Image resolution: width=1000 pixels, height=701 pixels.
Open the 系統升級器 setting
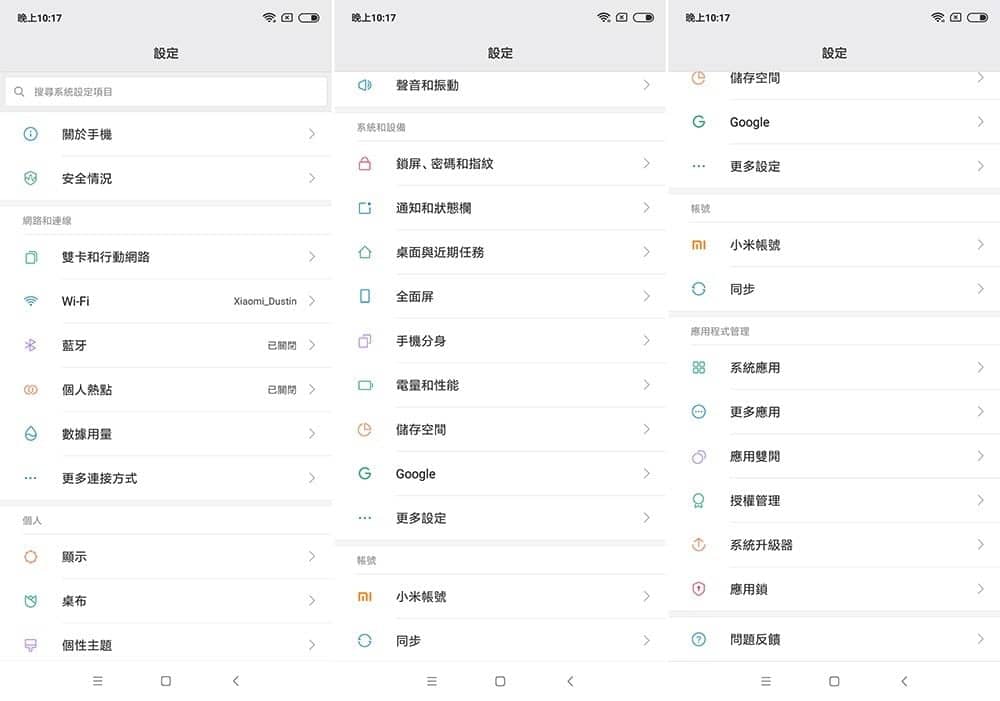834,545
